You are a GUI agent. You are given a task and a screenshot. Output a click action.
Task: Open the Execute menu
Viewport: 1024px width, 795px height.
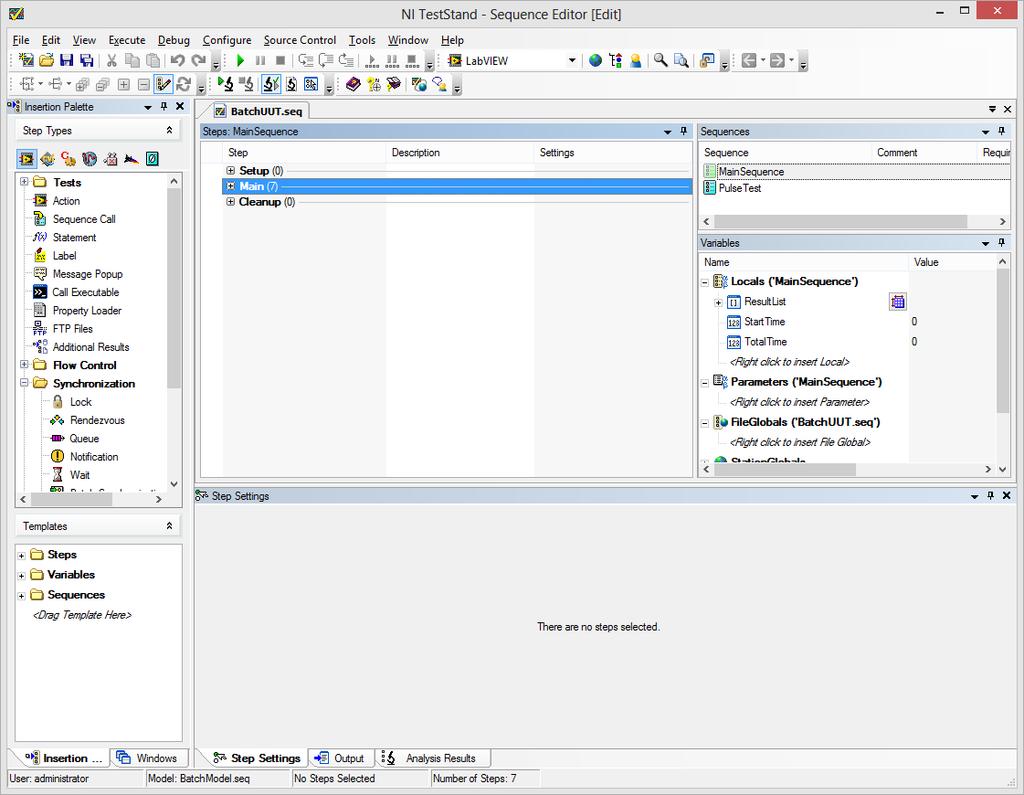(x=127, y=40)
